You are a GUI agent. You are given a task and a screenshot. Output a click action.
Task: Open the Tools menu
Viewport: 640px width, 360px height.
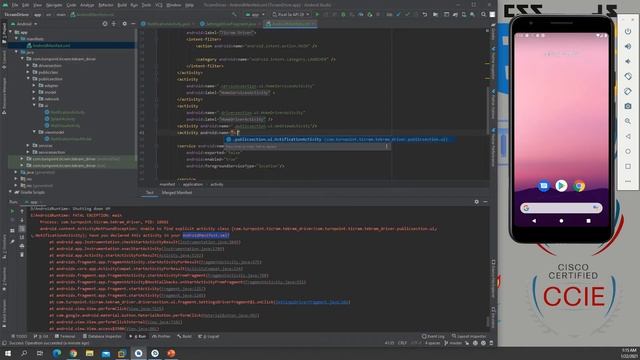146,5
